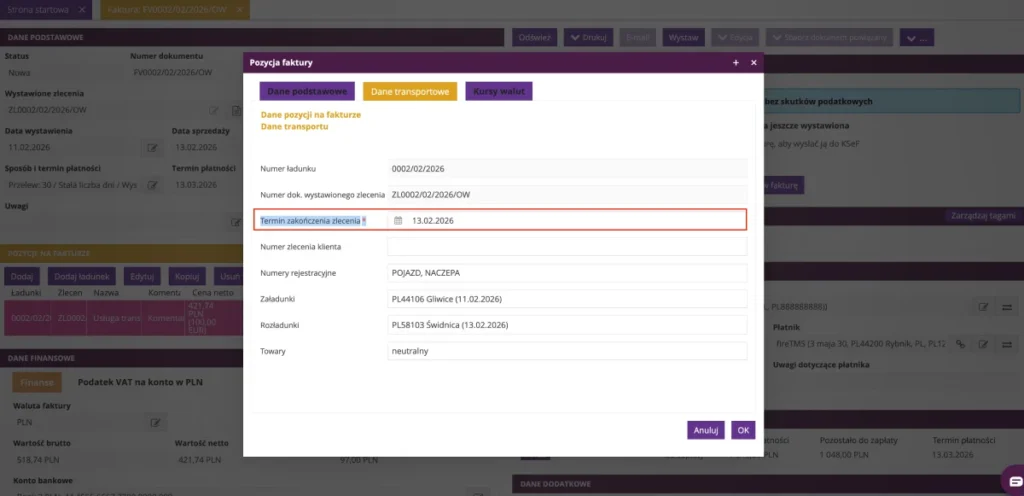Click swap arrows icon in the row above Płatnik
The image size is (1024, 496).
[x=1006, y=307]
